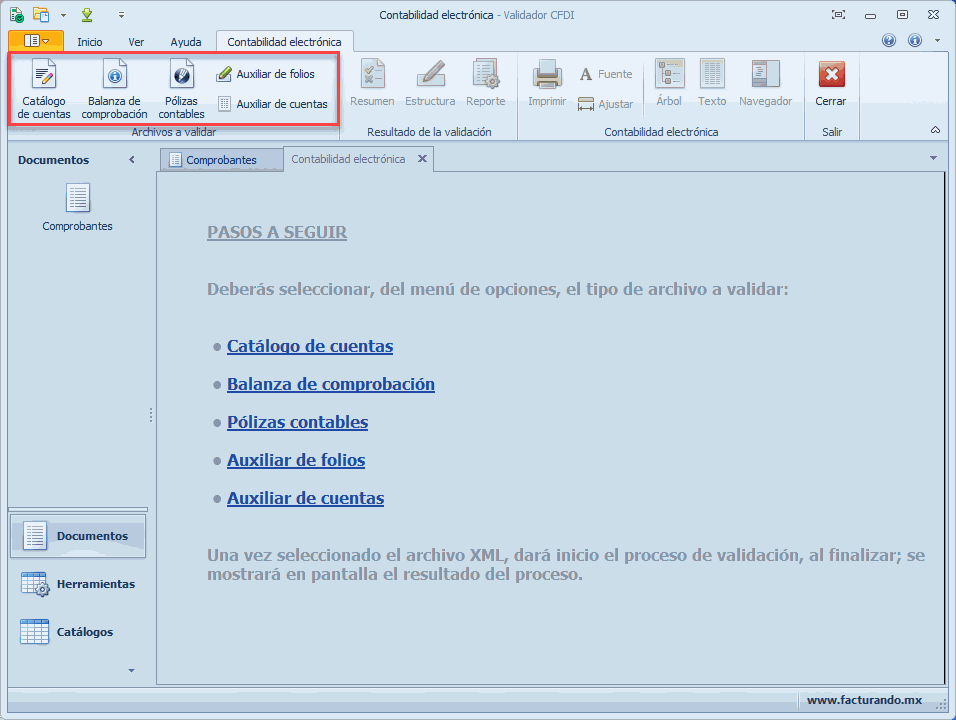Viewport: 956px width, 720px height.
Task: Open Balanza de comprobación from the ribbon
Action: (114, 89)
